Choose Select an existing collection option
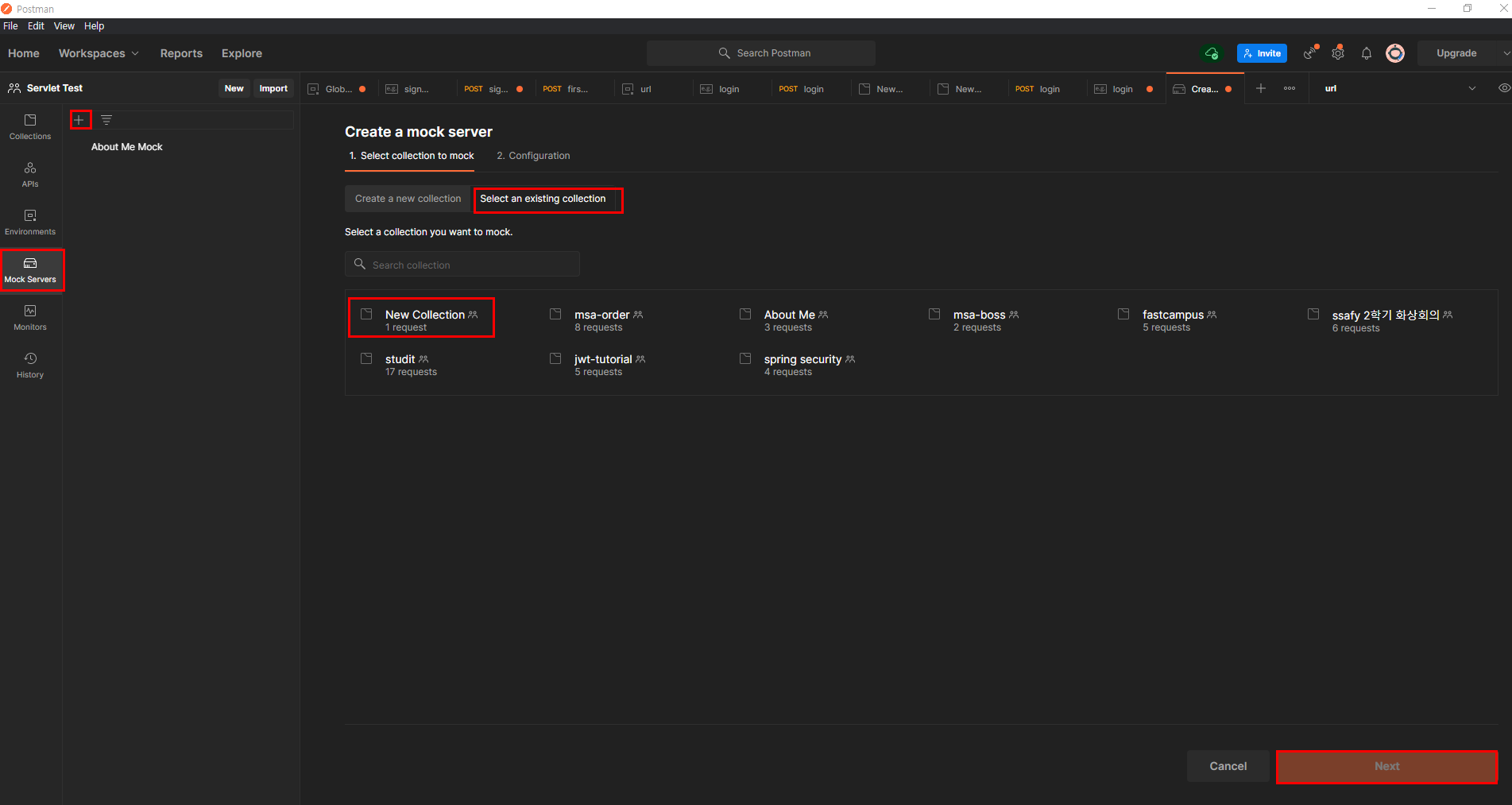The height and width of the screenshot is (805, 1512). (x=543, y=199)
